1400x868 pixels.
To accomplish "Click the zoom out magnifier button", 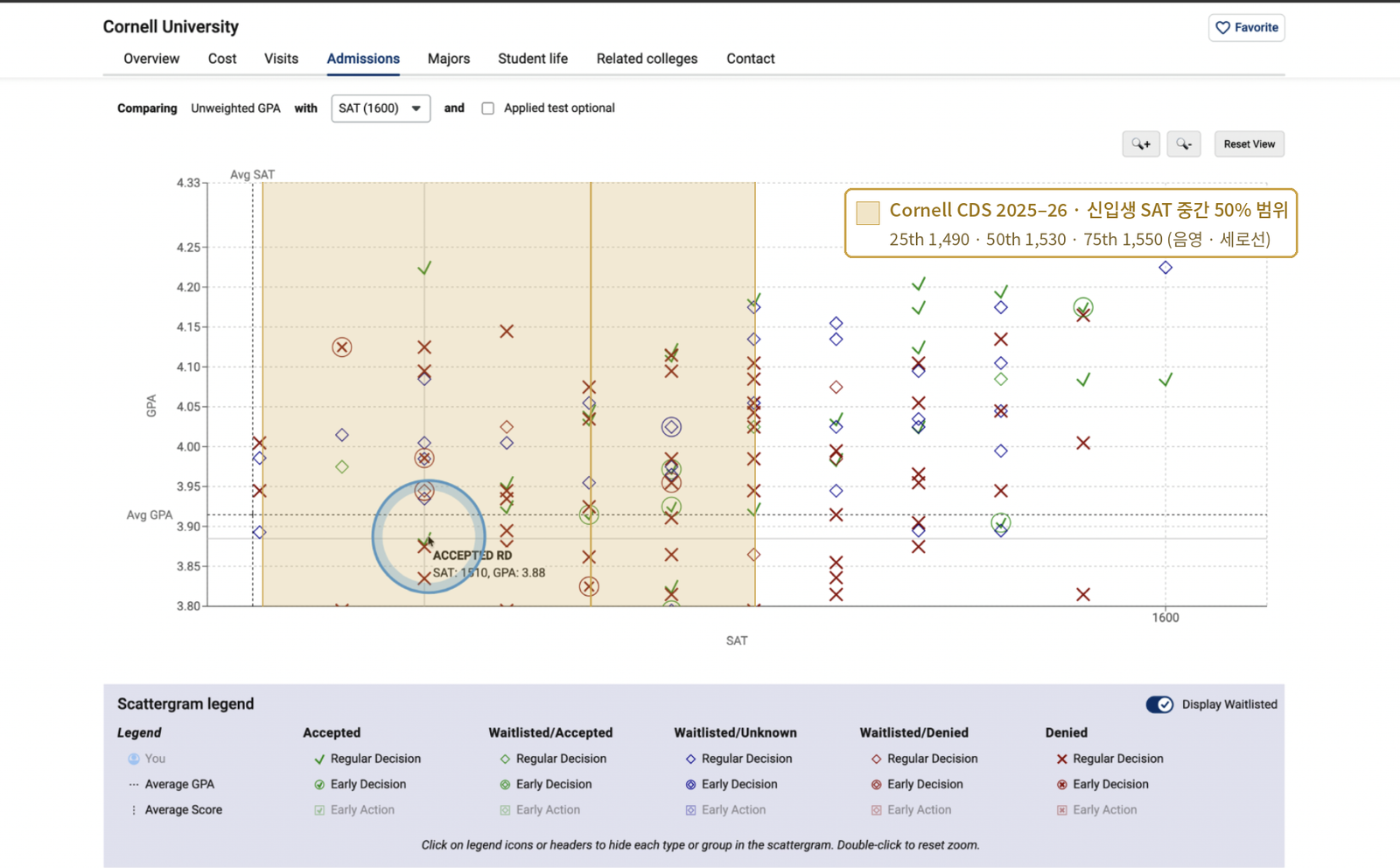I will point(1184,144).
